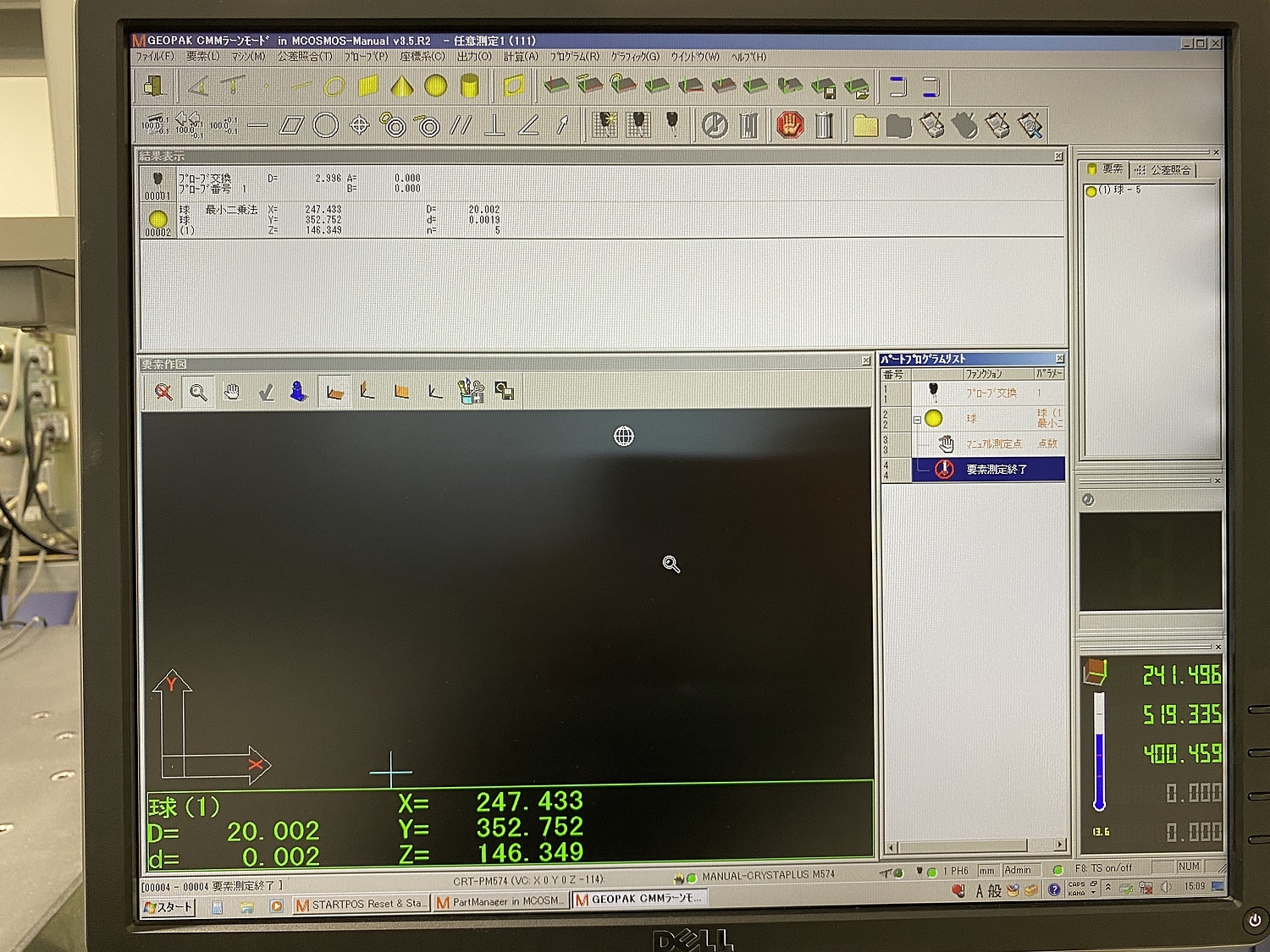Switch to the 要素 tab in right panel
1270x952 pixels.
(x=1105, y=169)
